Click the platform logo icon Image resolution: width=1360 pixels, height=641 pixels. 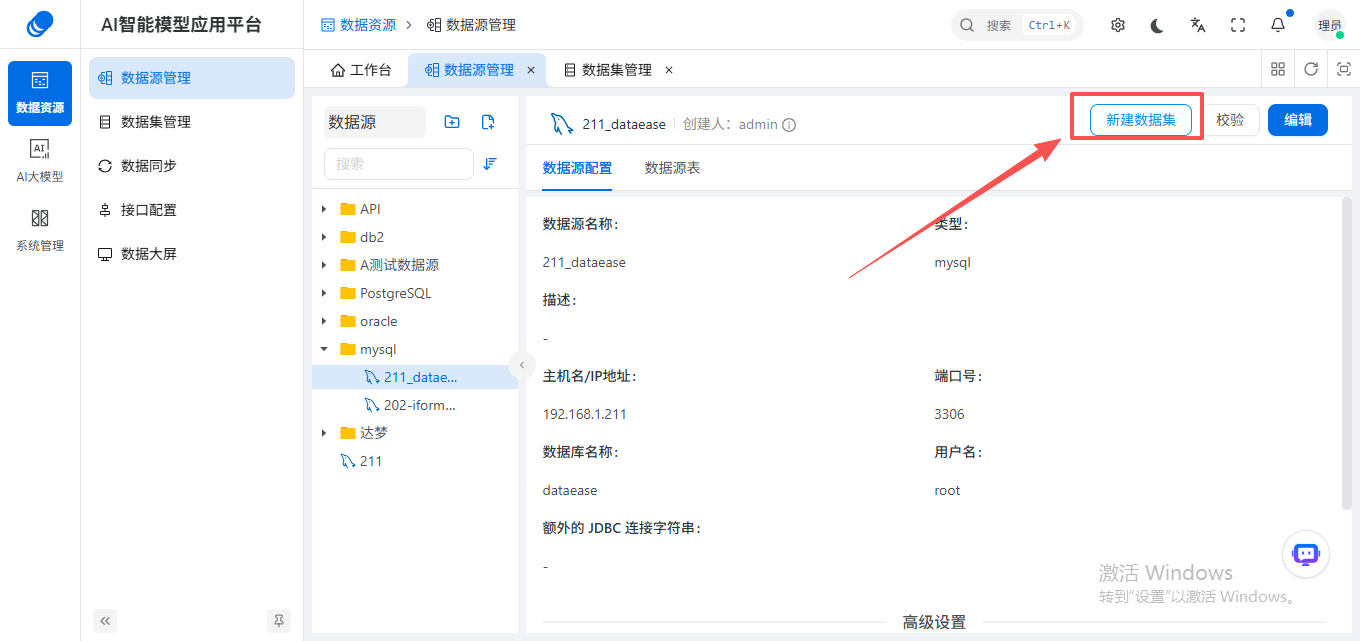click(x=40, y=24)
